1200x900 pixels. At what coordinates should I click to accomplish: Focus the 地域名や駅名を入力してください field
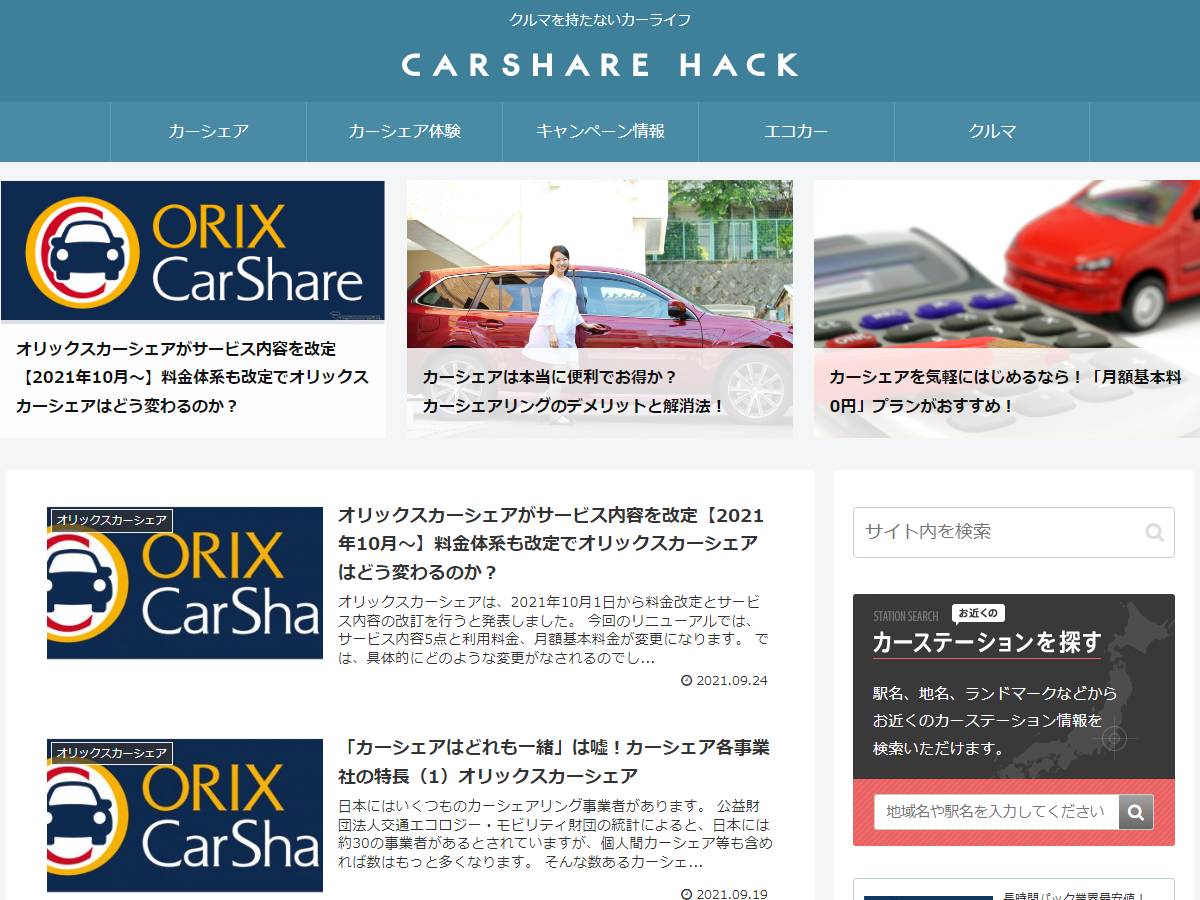pos(996,812)
